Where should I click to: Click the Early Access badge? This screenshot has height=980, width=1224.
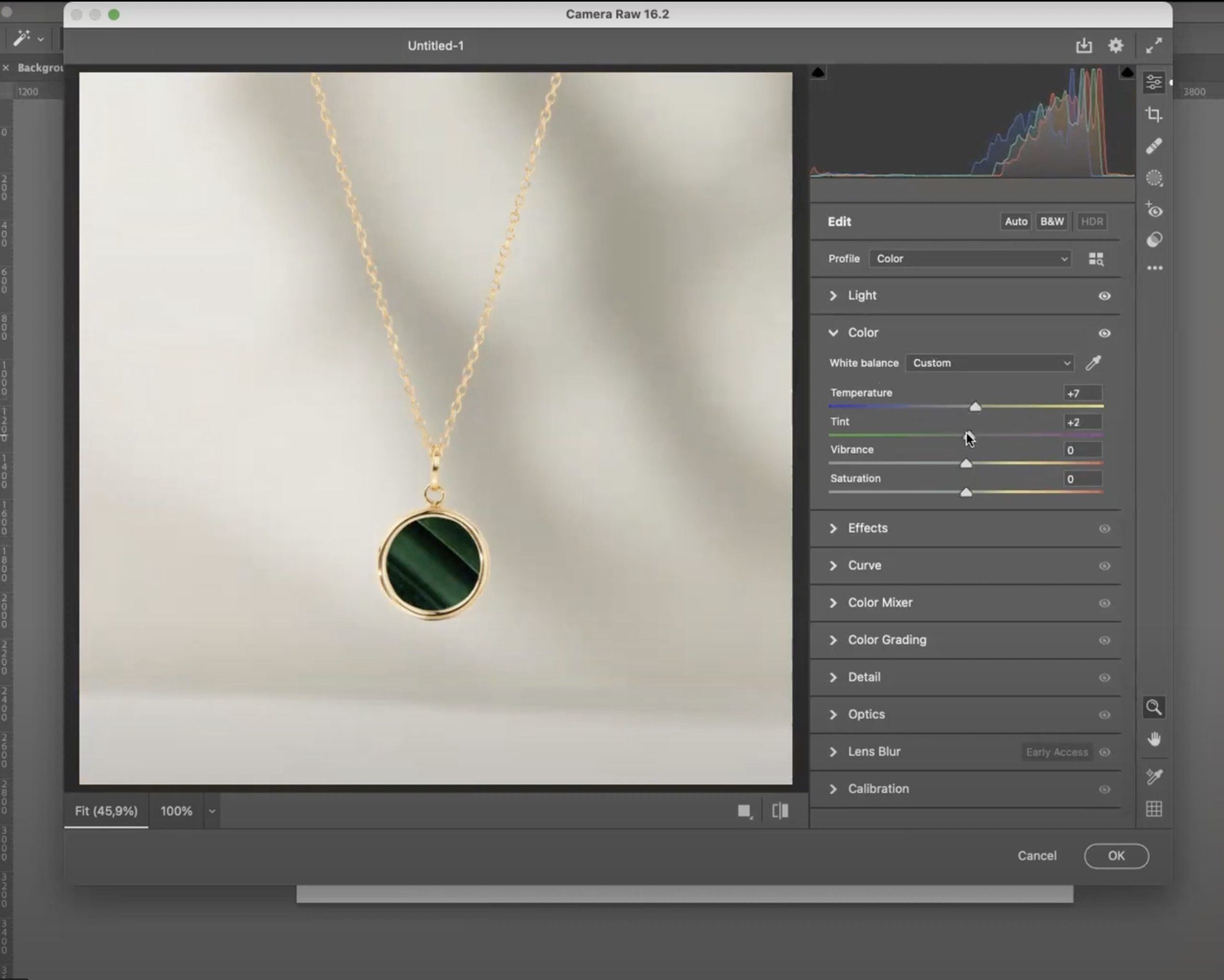(1056, 752)
